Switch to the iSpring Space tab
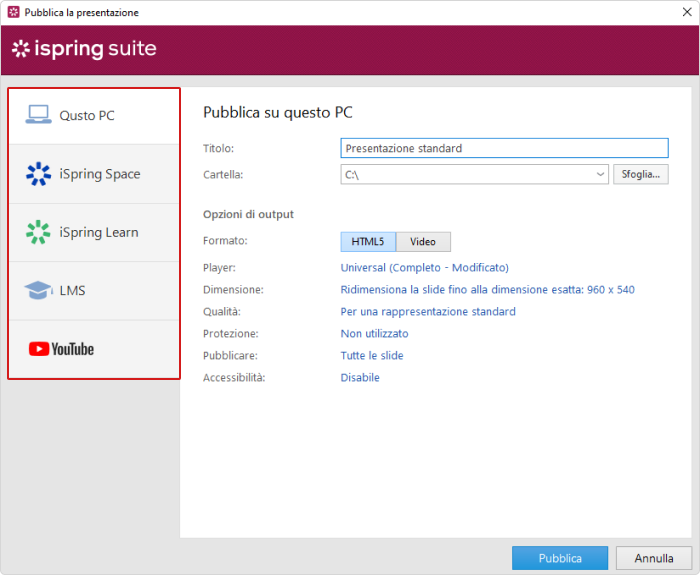The height and width of the screenshot is (575, 700). 94,174
